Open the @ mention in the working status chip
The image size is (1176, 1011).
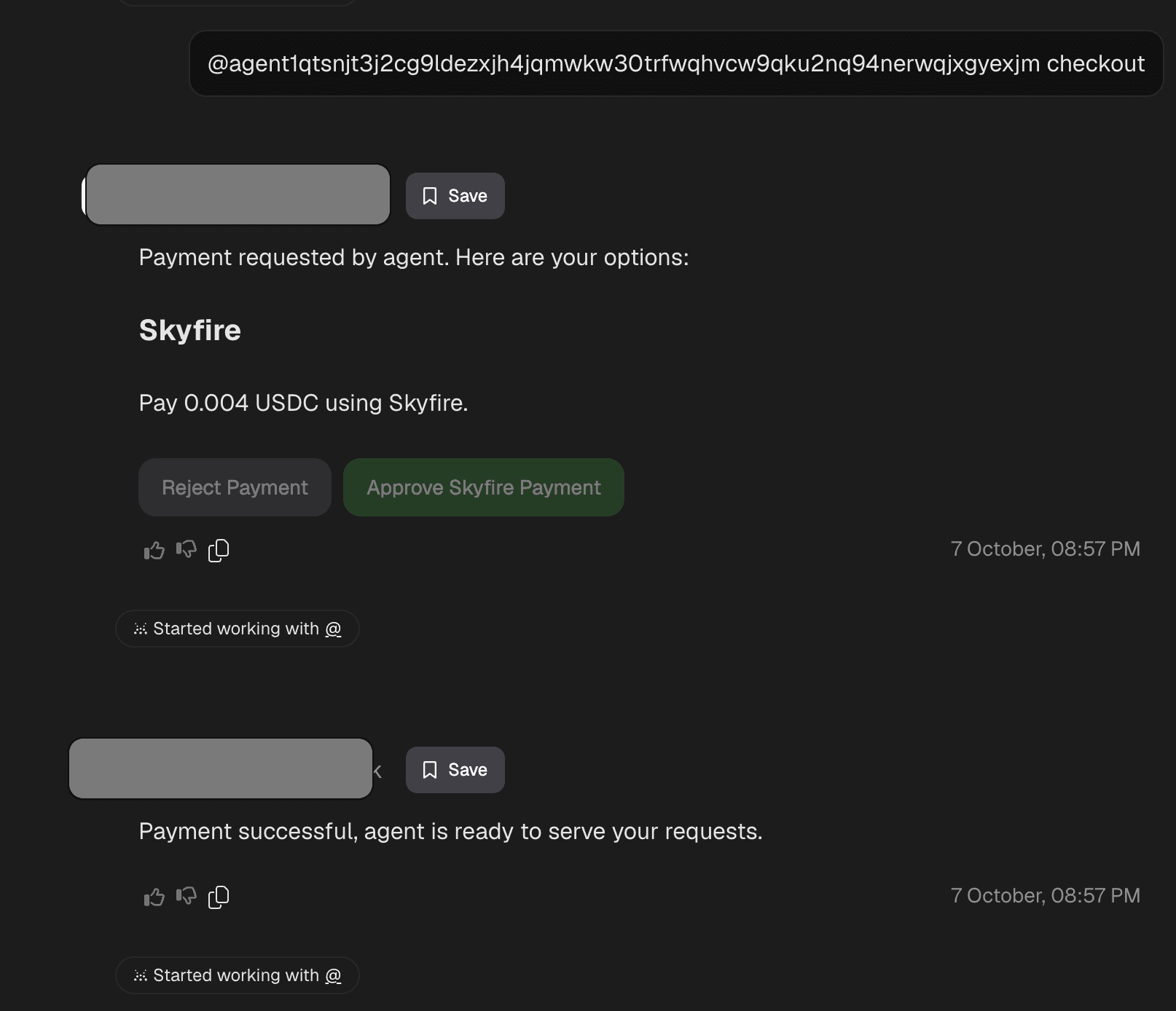tap(334, 629)
